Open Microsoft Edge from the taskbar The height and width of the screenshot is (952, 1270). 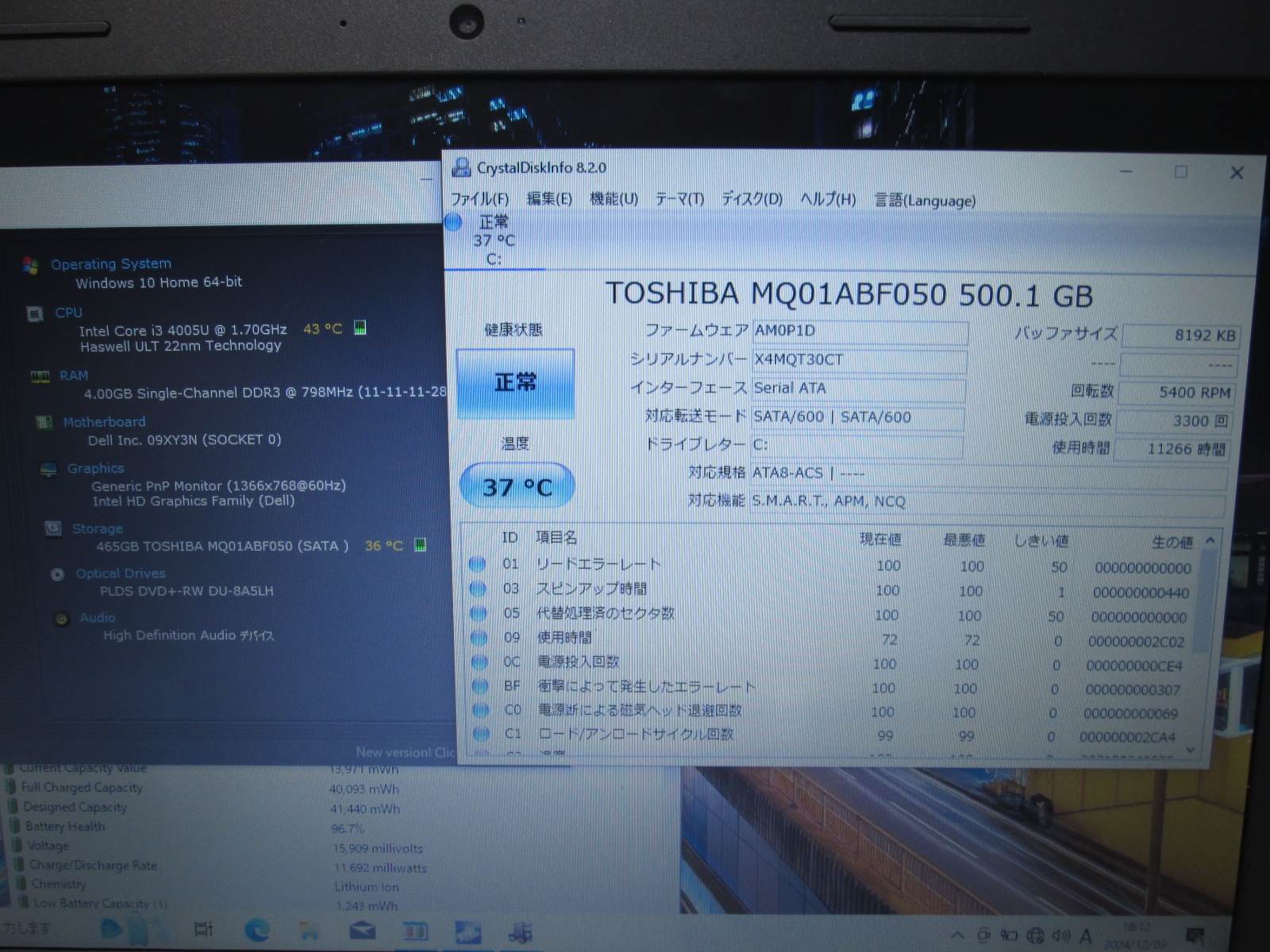click(256, 929)
